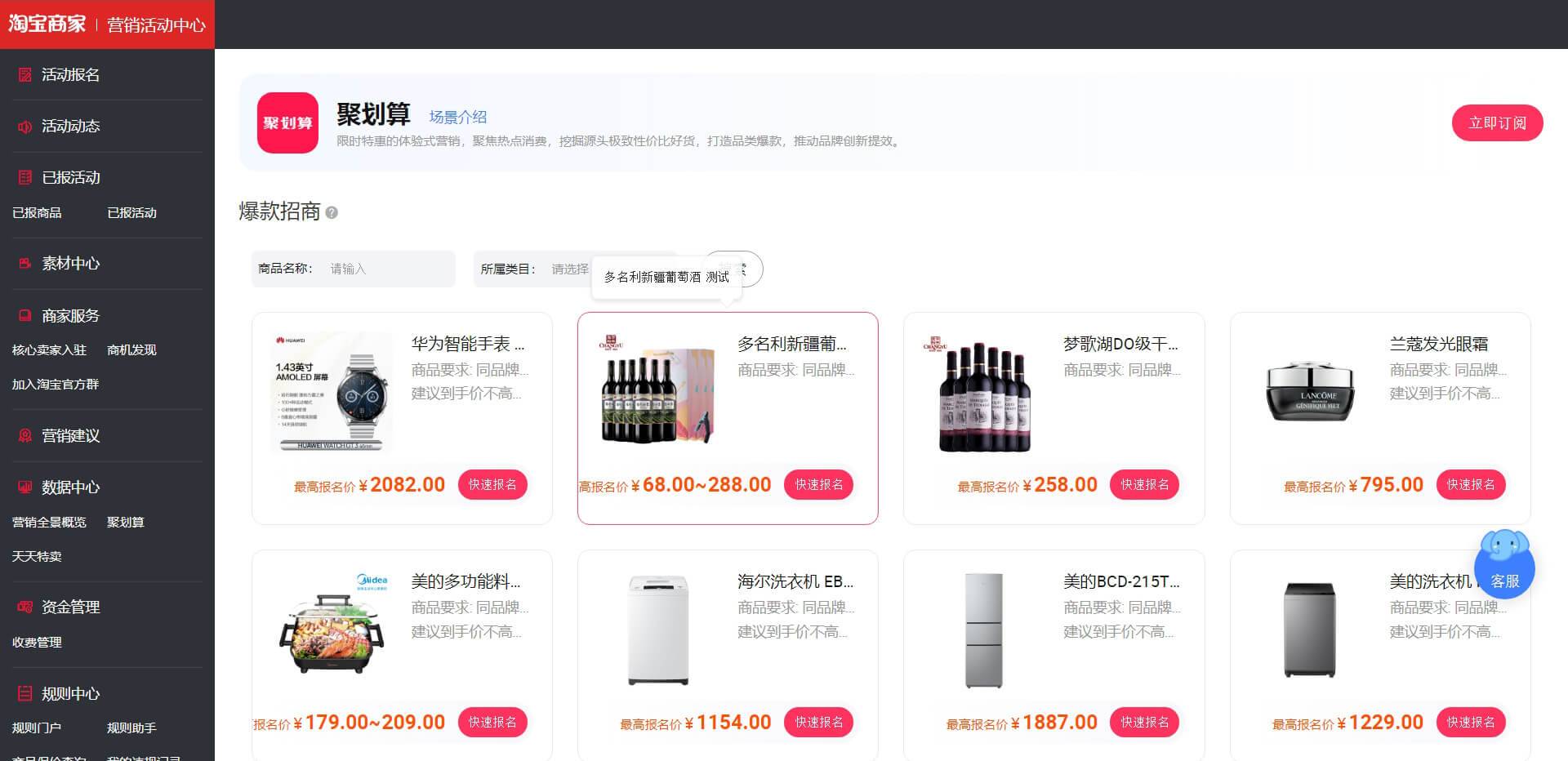Click the 营销建议 sidebar icon

click(25, 436)
